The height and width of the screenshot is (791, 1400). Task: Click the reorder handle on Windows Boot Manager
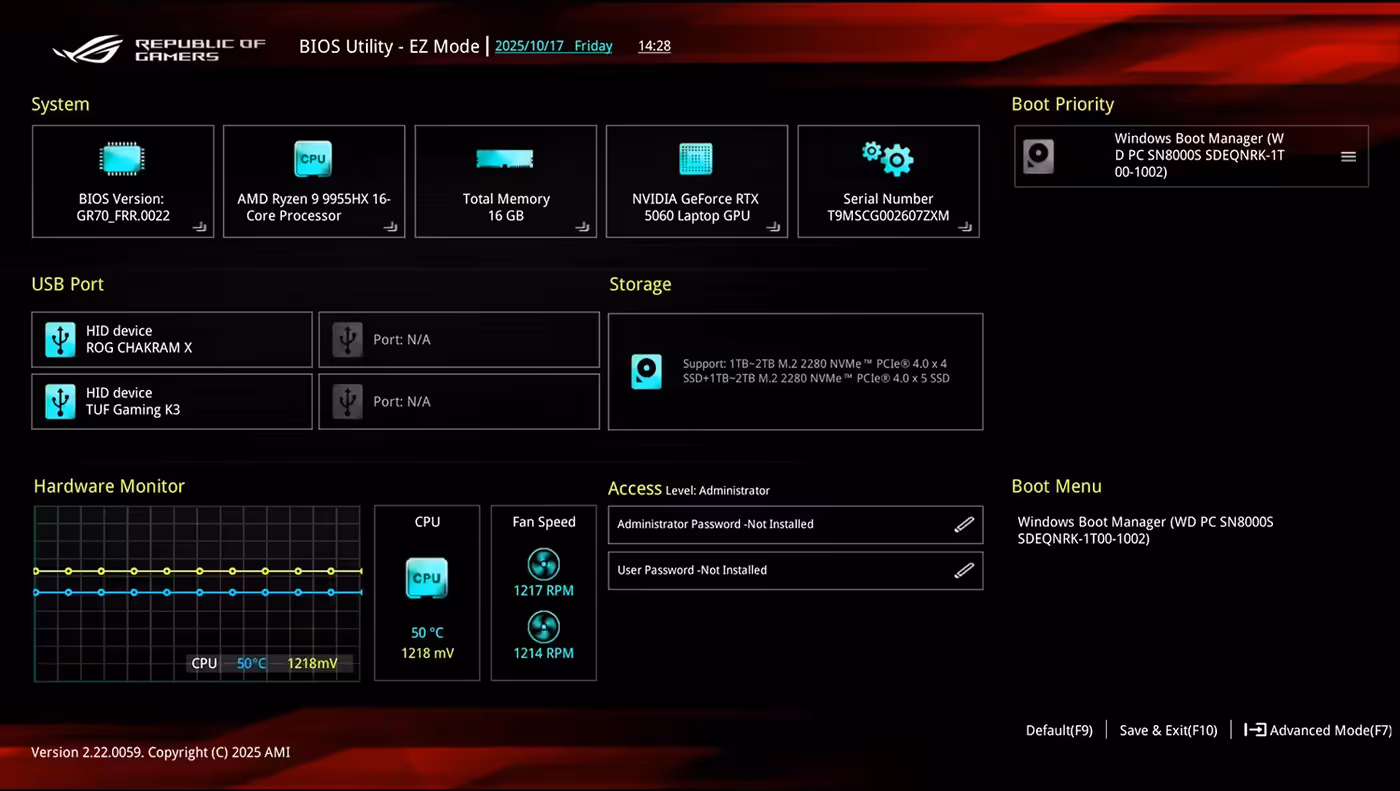[x=1348, y=156]
